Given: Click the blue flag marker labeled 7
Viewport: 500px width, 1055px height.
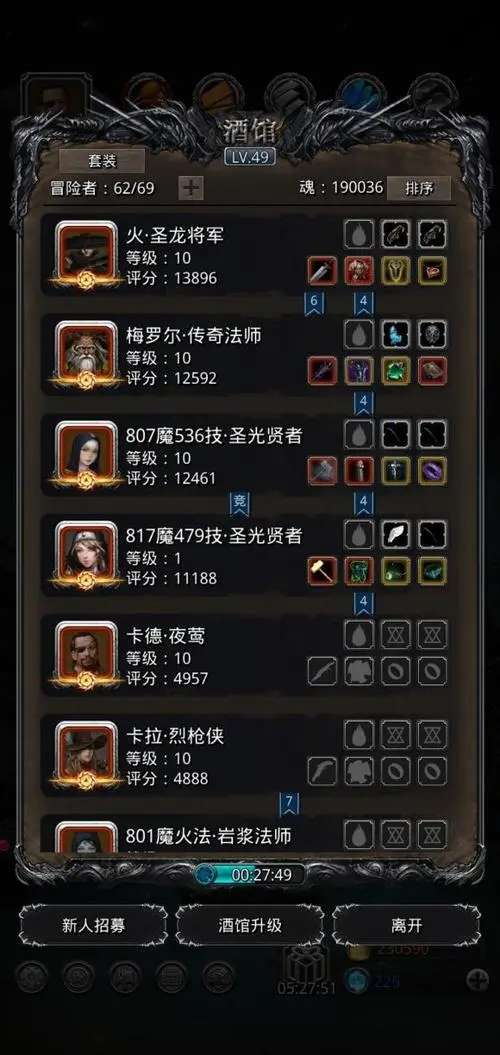Looking at the screenshot, I should [289, 803].
